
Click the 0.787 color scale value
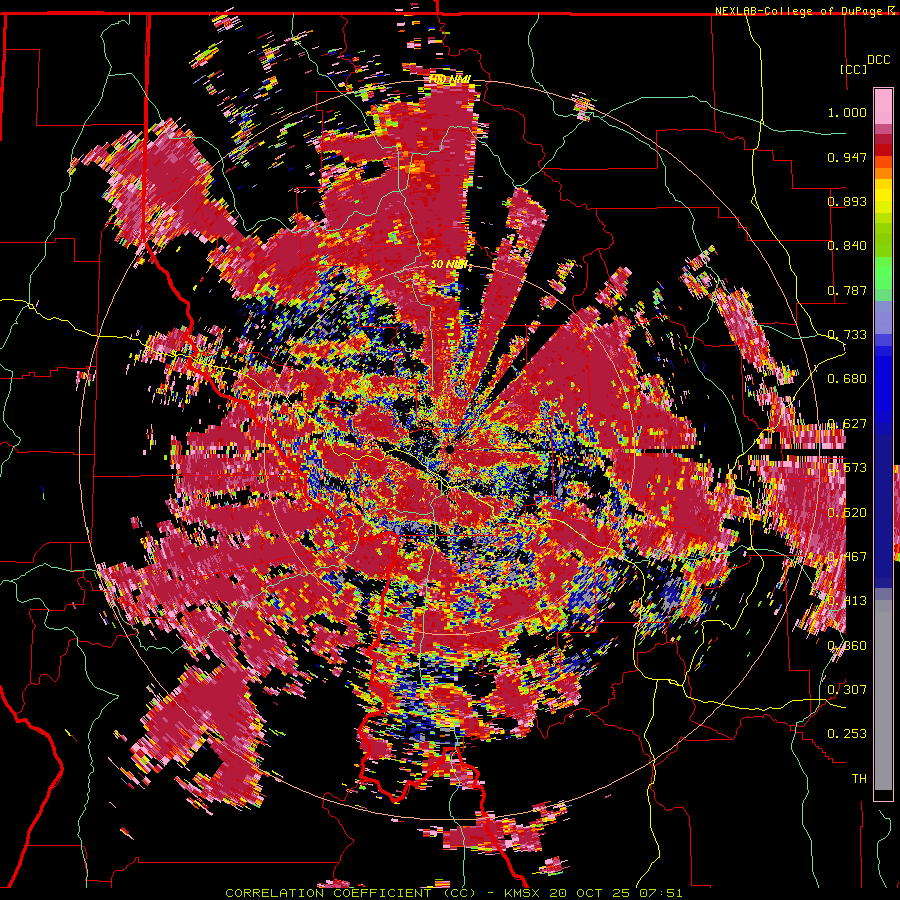tap(847, 290)
